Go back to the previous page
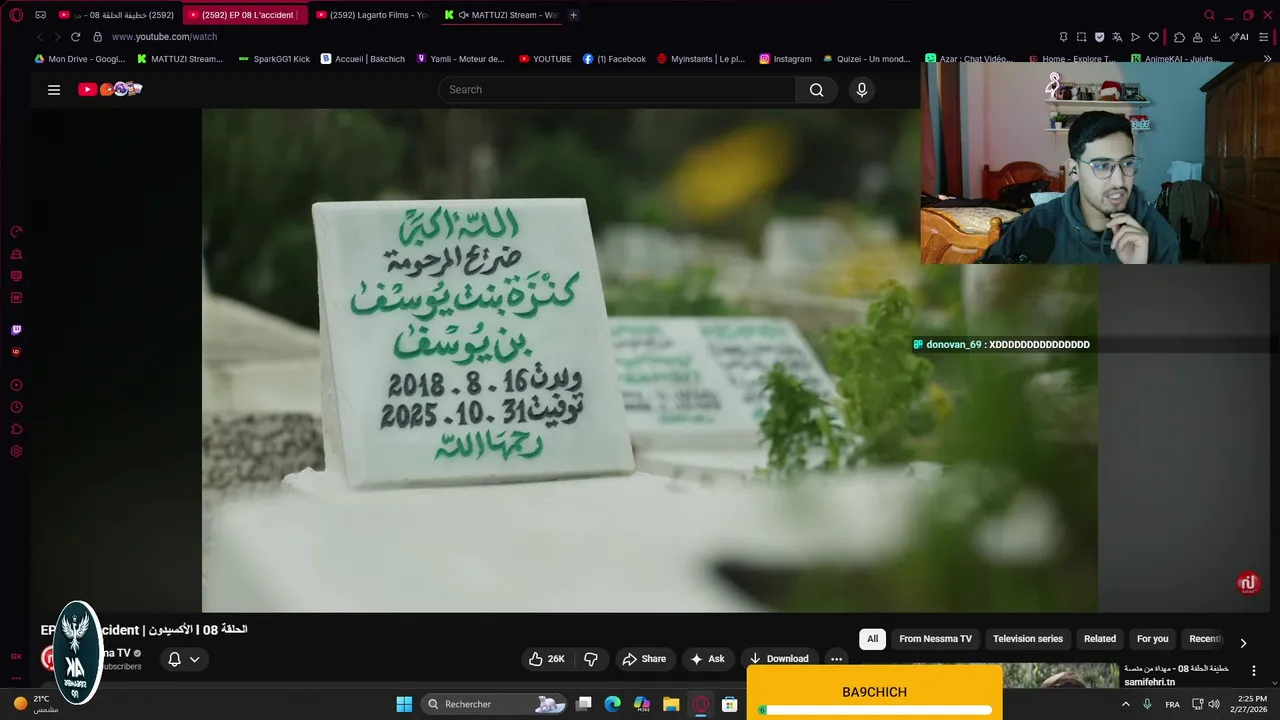 40,37
